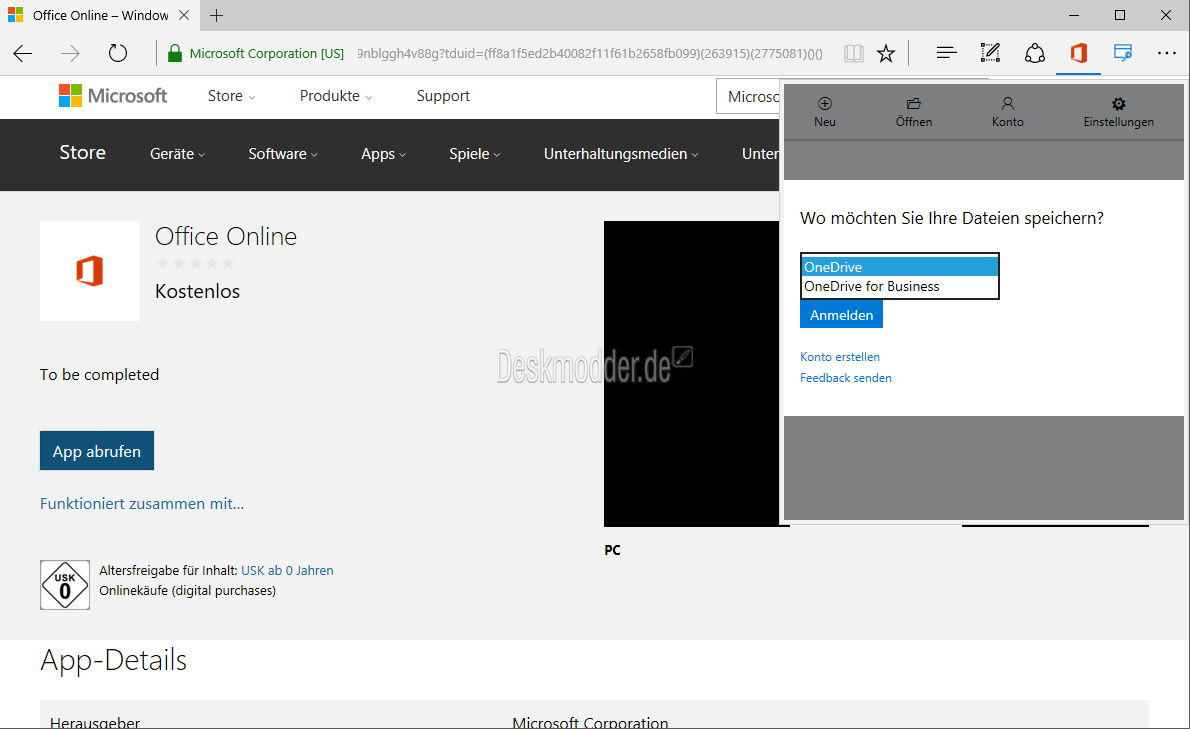Click the USK 0 rating badge

coord(65,585)
